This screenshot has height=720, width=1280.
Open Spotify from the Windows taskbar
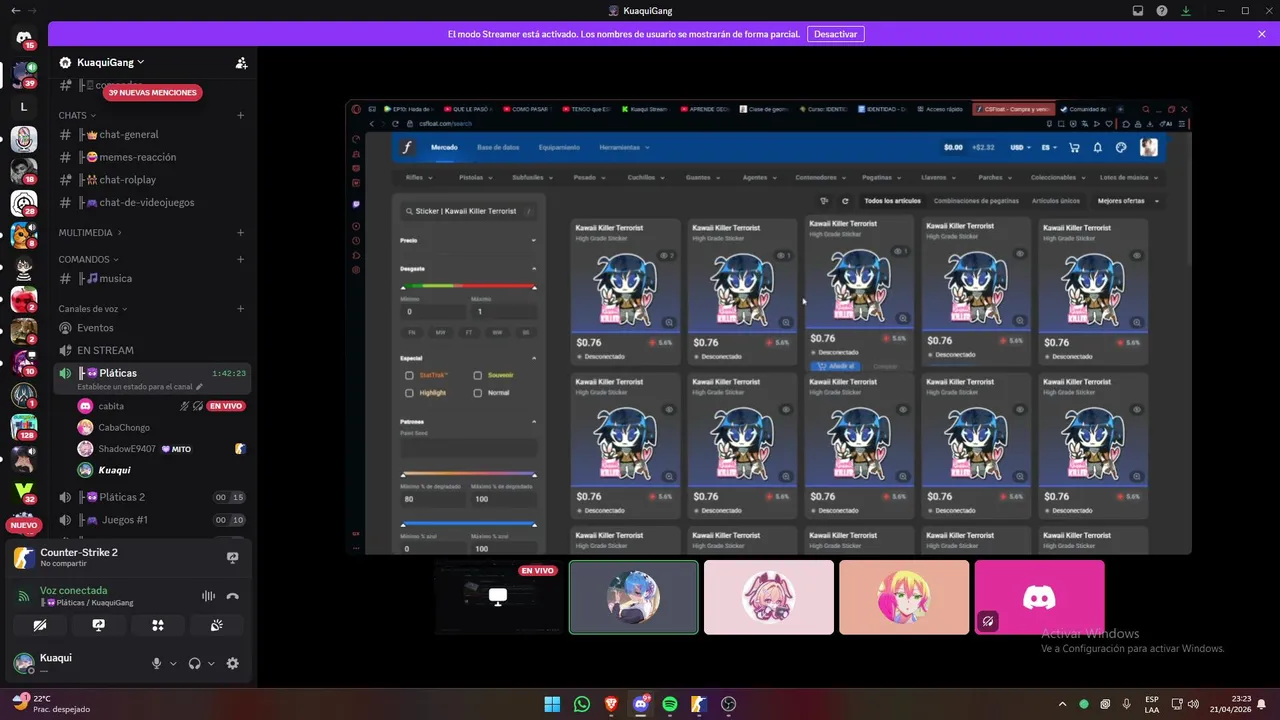pyautogui.click(x=670, y=704)
